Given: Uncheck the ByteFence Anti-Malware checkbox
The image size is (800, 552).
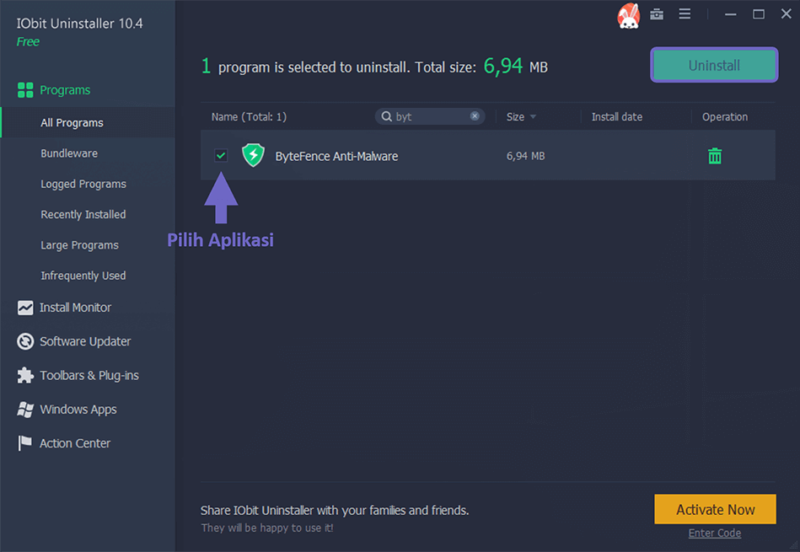Looking at the screenshot, I should click(x=221, y=155).
